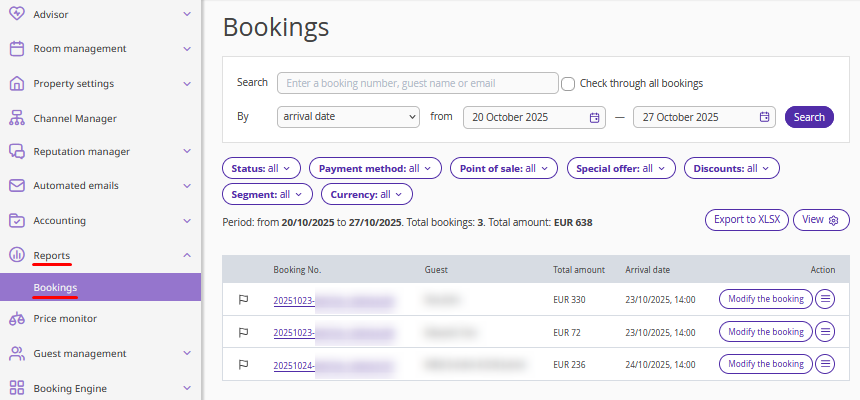Click Modify the booking for EUR 330 row

coord(766,299)
